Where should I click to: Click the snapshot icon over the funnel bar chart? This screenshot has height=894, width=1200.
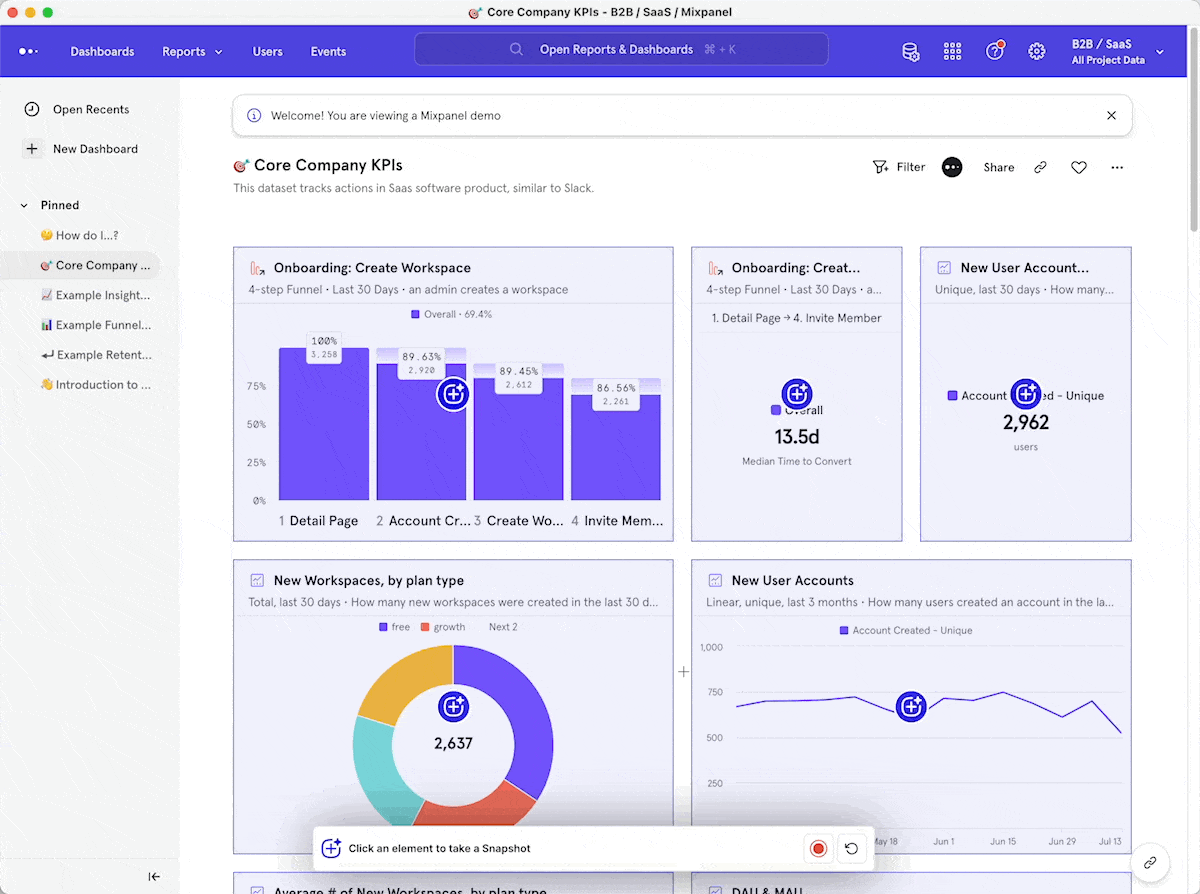click(x=453, y=394)
